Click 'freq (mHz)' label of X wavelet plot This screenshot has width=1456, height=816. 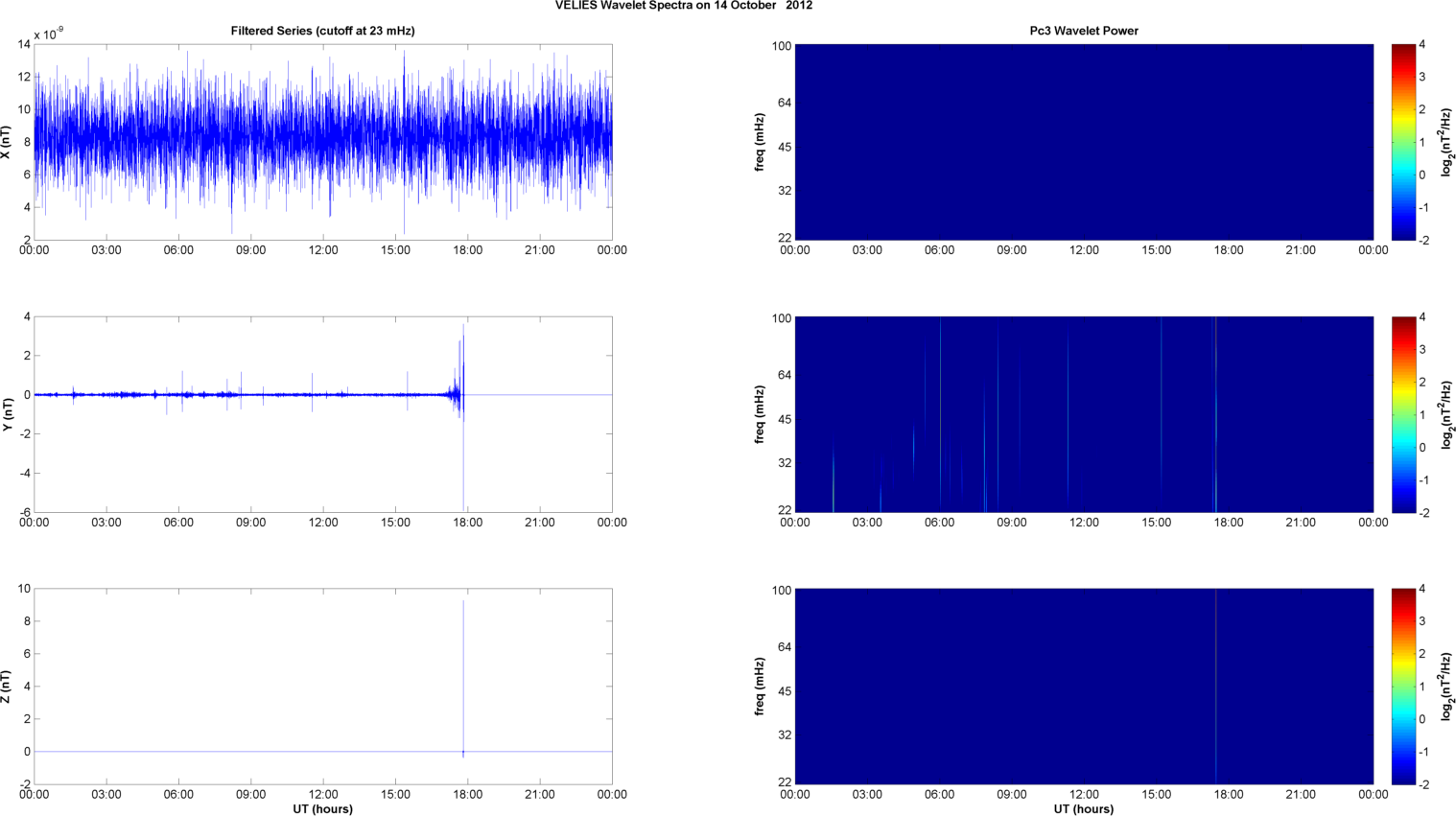pos(760,142)
